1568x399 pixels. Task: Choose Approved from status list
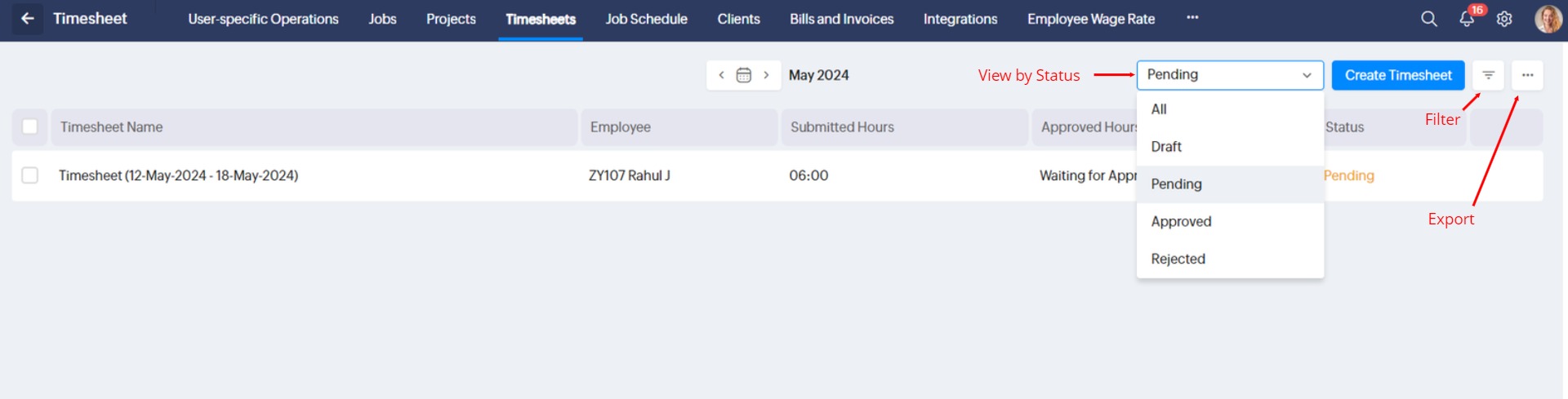tap(1181, 221)
